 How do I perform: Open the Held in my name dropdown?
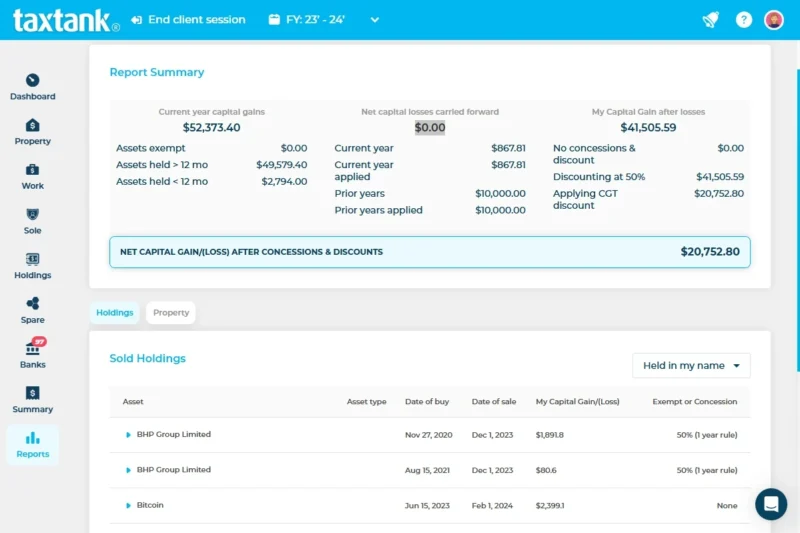pyautogui.click(x=691, y=366)
